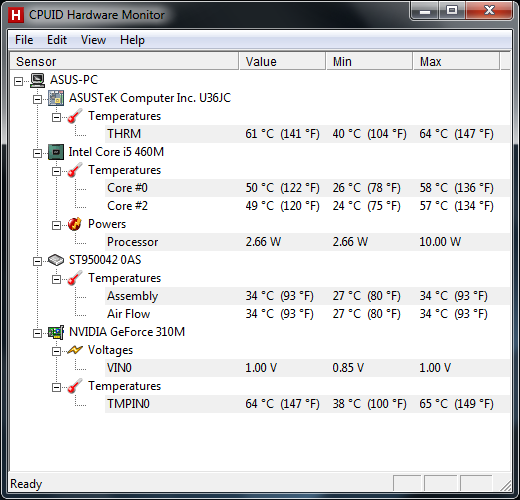Viewport: 520px width, 500px height.
Task: Click the ASUS-PC computer icon
Action: (x=37, y=80)
